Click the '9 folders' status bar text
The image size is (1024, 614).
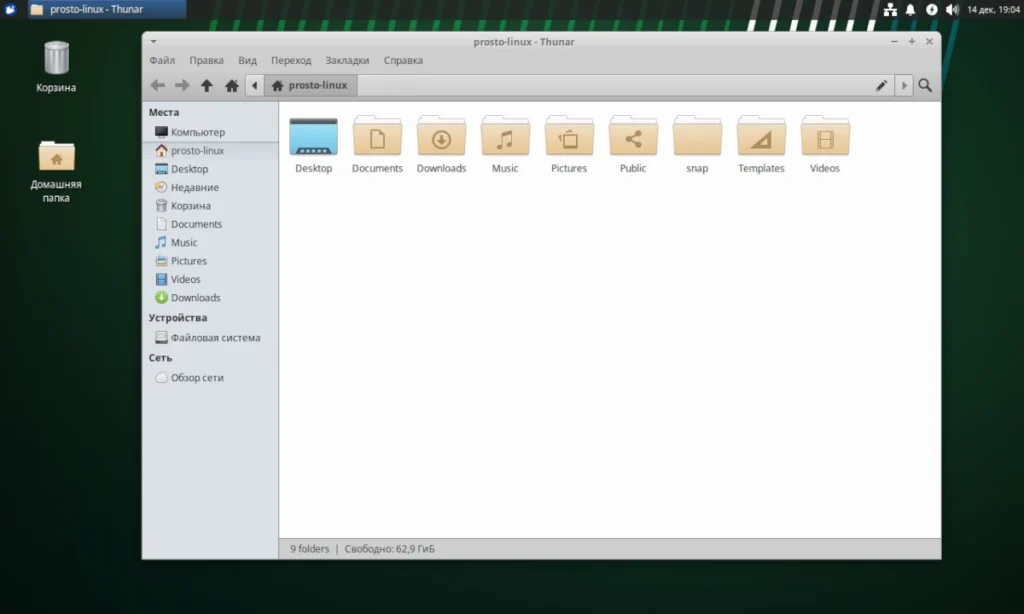click(x=310, y=549)
